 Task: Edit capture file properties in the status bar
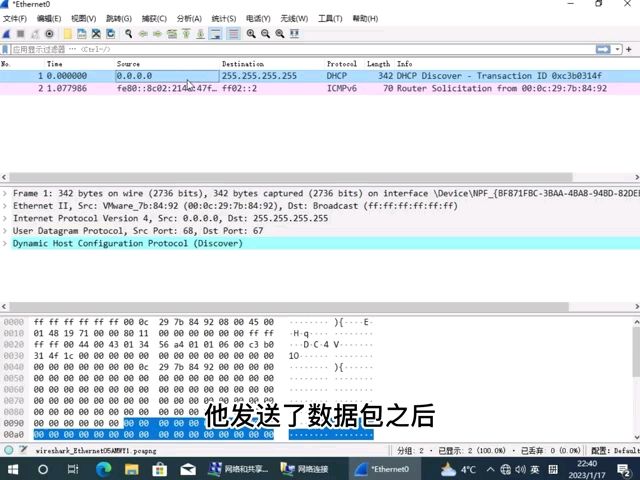coord(23,450)
